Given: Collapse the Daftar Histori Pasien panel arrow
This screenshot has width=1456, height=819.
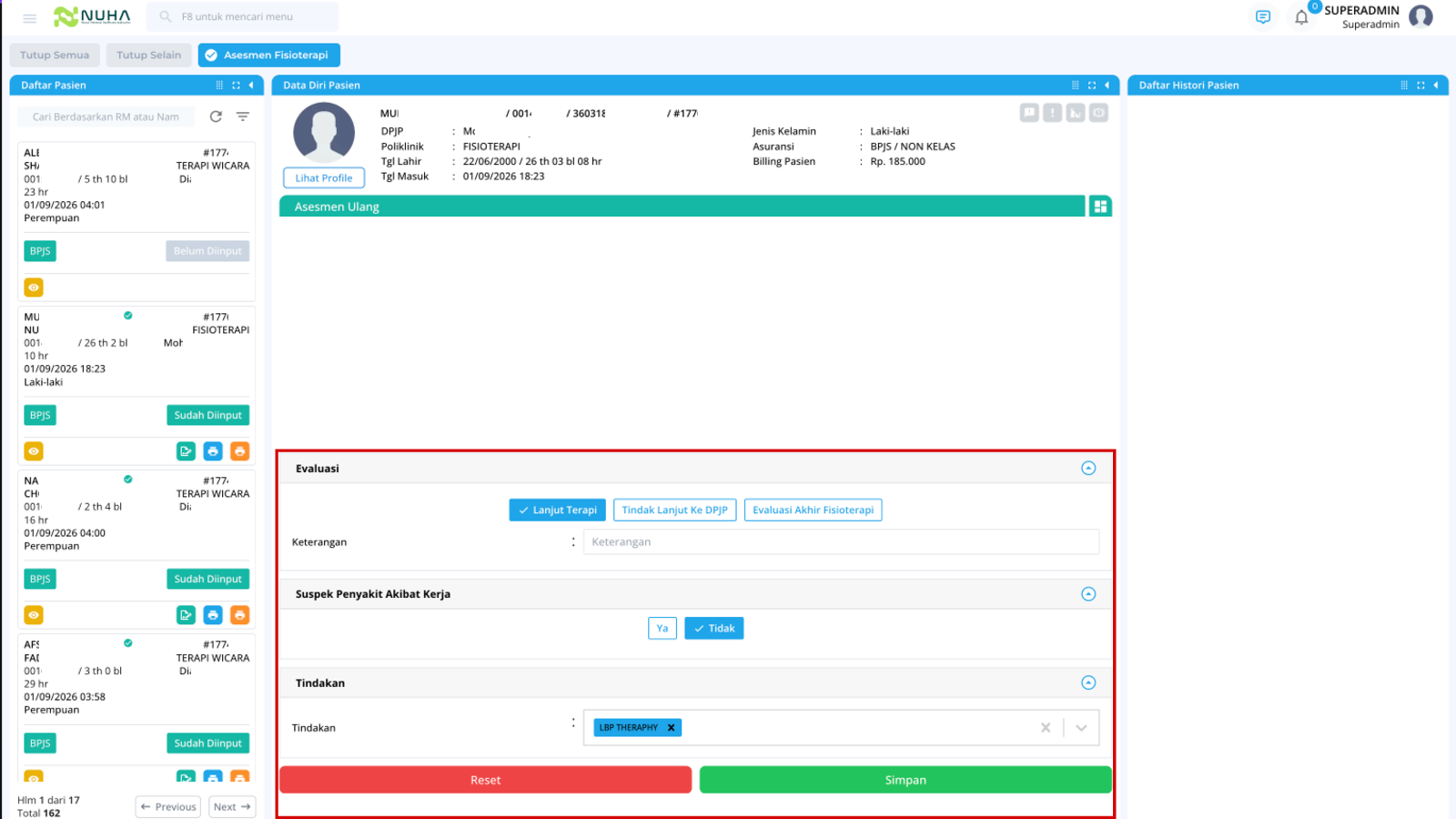Looking at the screenshot, I should tap(1436, 86).
